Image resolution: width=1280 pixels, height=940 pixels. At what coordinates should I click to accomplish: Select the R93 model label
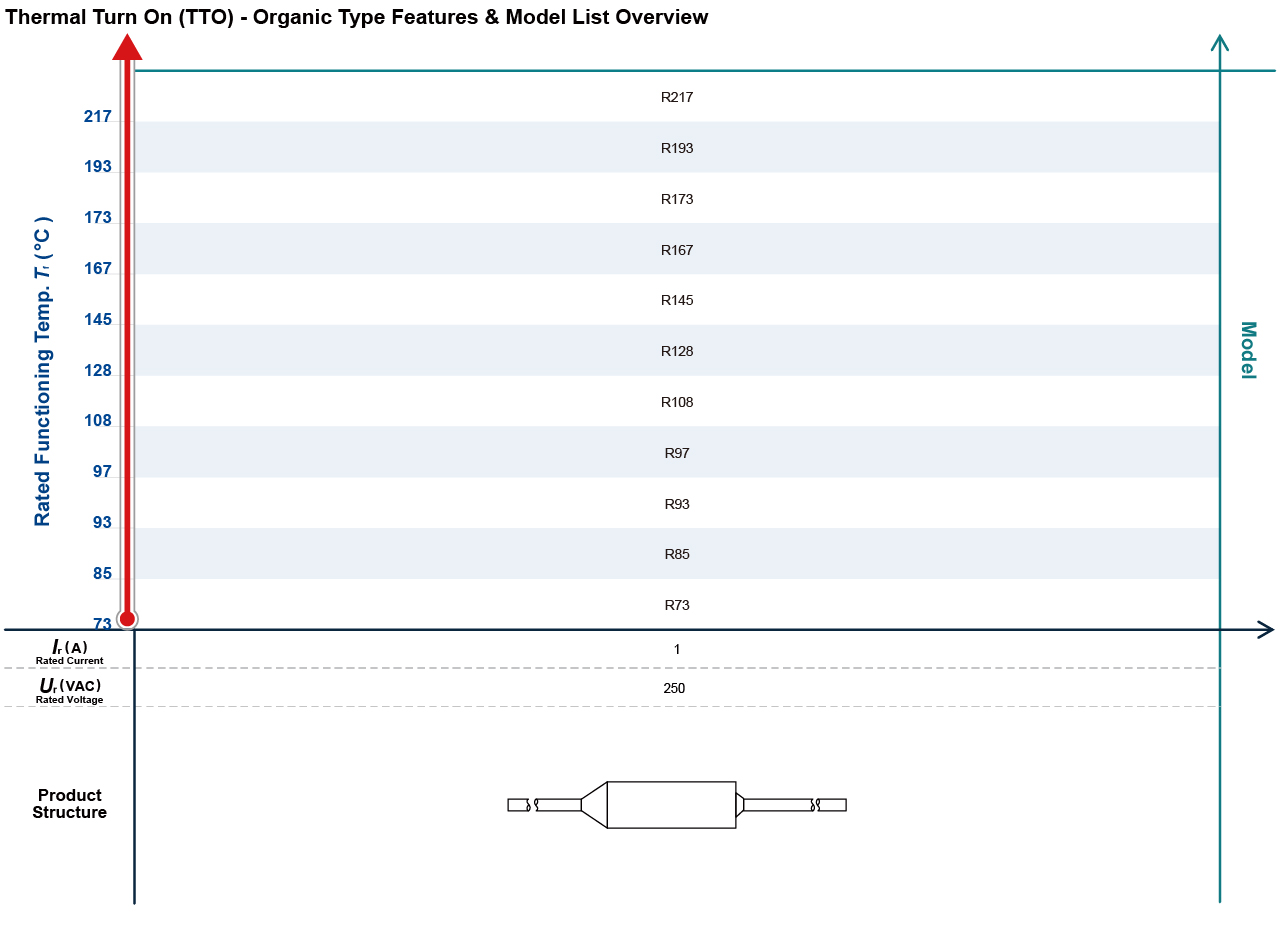tap(676, 504)
